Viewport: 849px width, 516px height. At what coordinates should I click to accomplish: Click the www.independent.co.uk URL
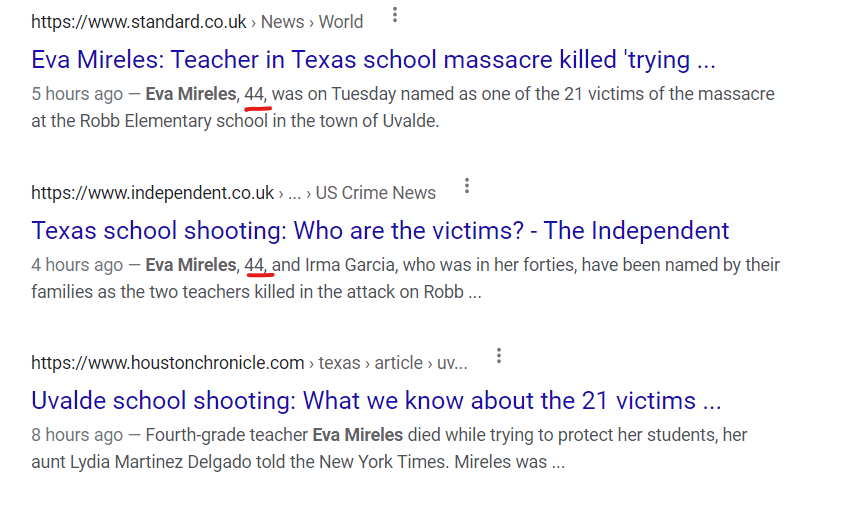152,193
